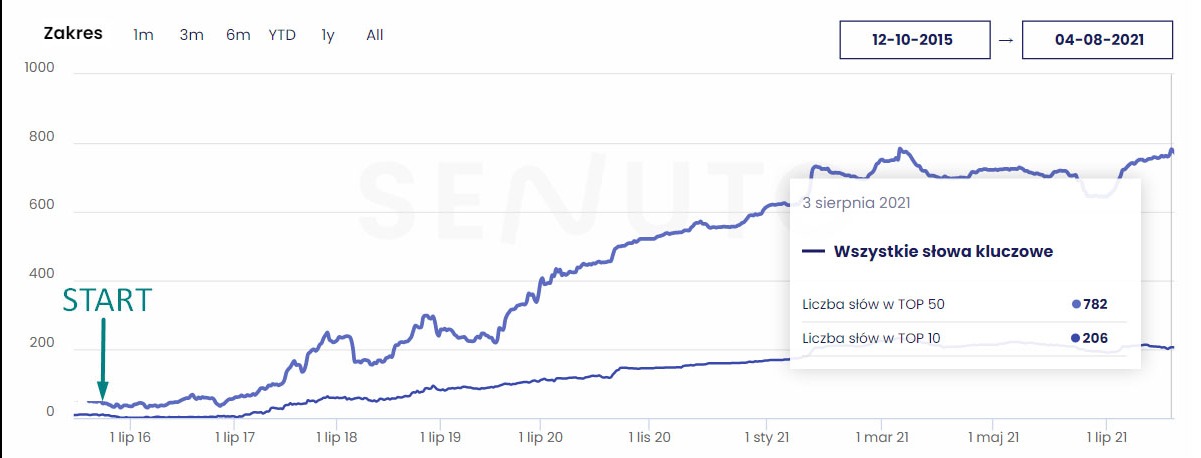The height and width of the screenshot is (458, 1201).
Task: Open the end date field 04-08-2021
Action: [1097, 40]
